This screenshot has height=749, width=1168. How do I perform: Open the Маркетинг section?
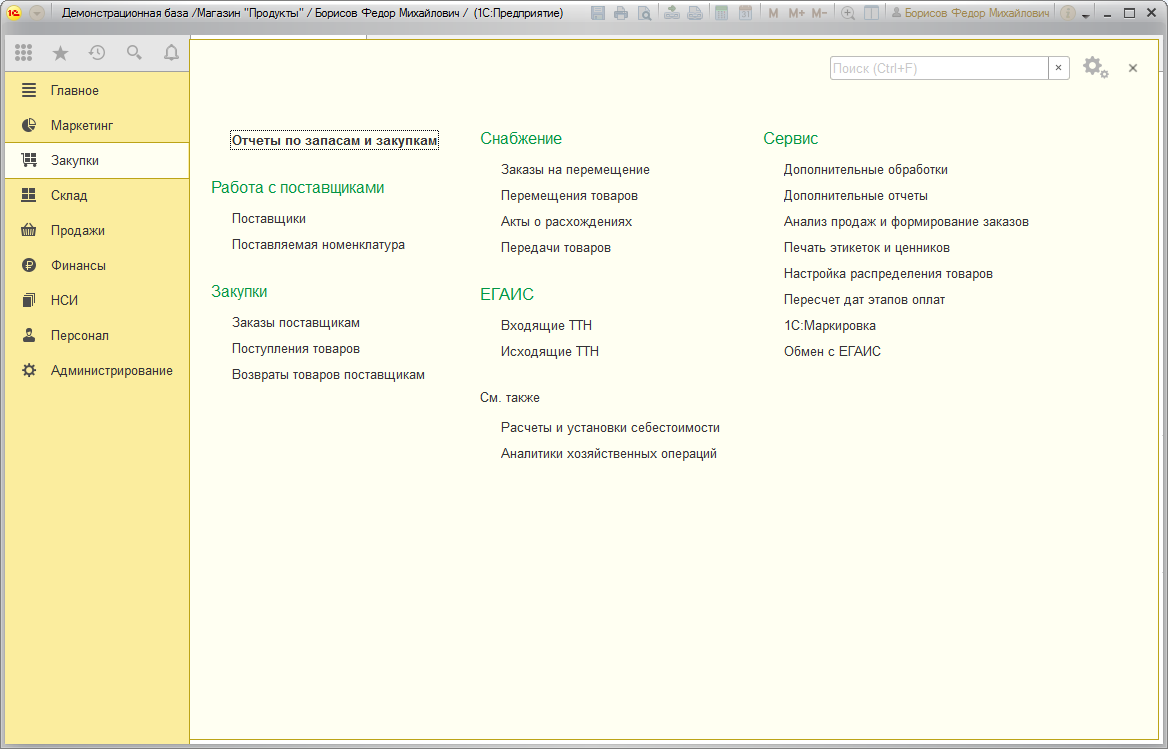point(97,125)
